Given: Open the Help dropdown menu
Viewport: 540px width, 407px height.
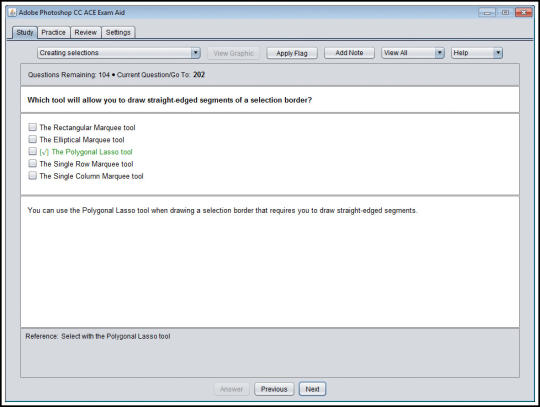Looking at the screenshot, I should click(477, 53).
